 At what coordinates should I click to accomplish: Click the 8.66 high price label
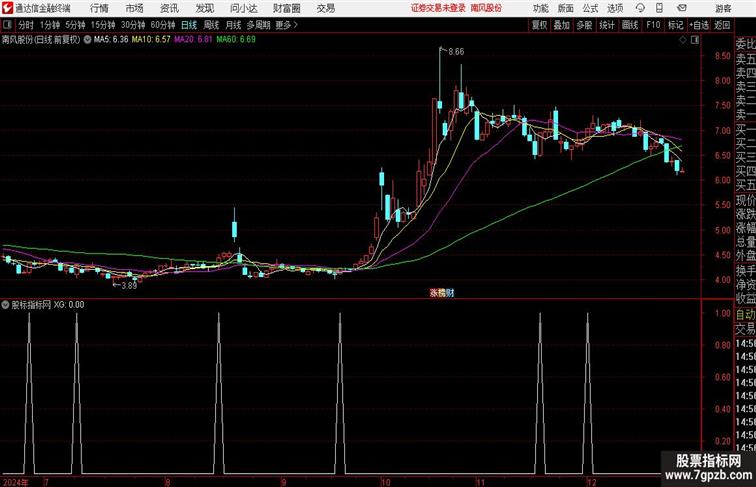click(456, 52)
